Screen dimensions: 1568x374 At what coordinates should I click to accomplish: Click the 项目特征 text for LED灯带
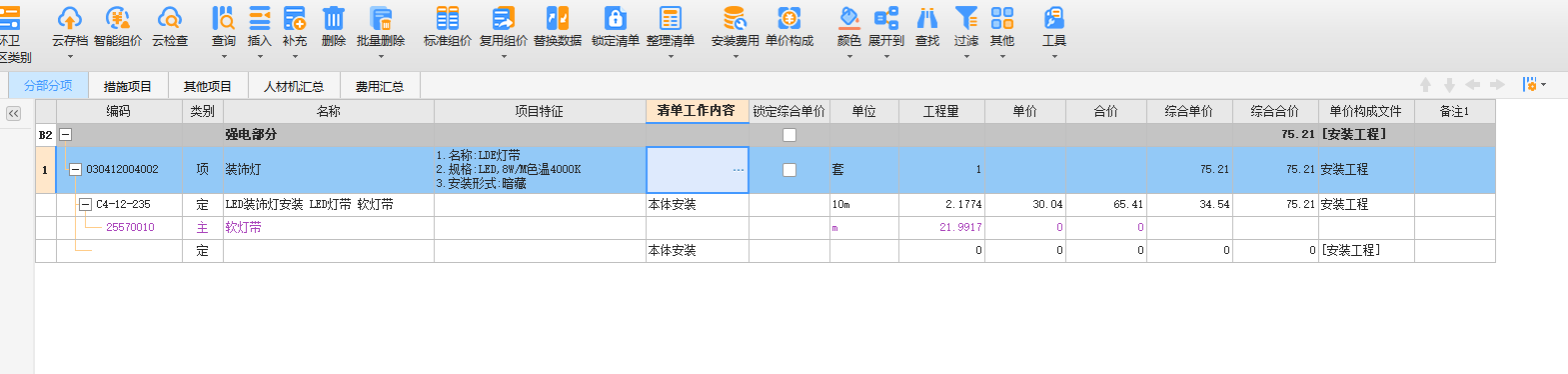[509, 170]
